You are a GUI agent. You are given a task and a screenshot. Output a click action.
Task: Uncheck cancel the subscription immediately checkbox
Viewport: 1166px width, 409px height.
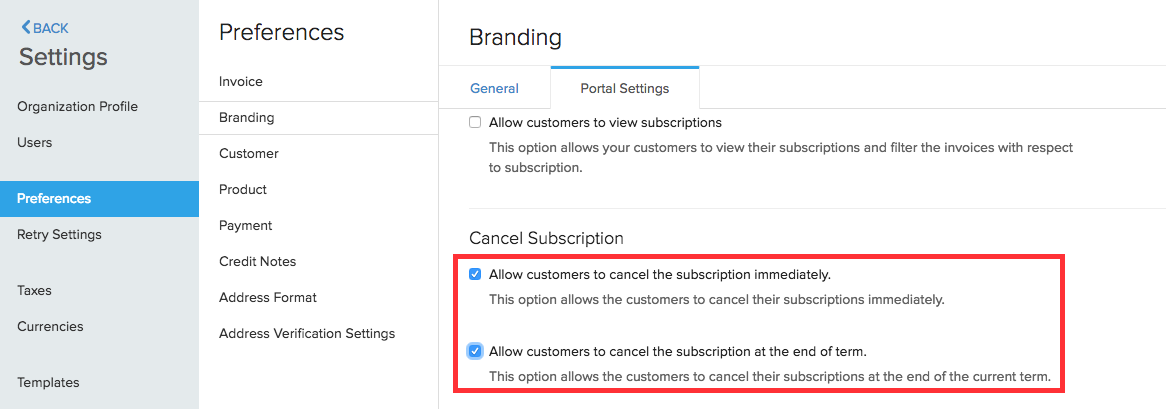(475, 274)
